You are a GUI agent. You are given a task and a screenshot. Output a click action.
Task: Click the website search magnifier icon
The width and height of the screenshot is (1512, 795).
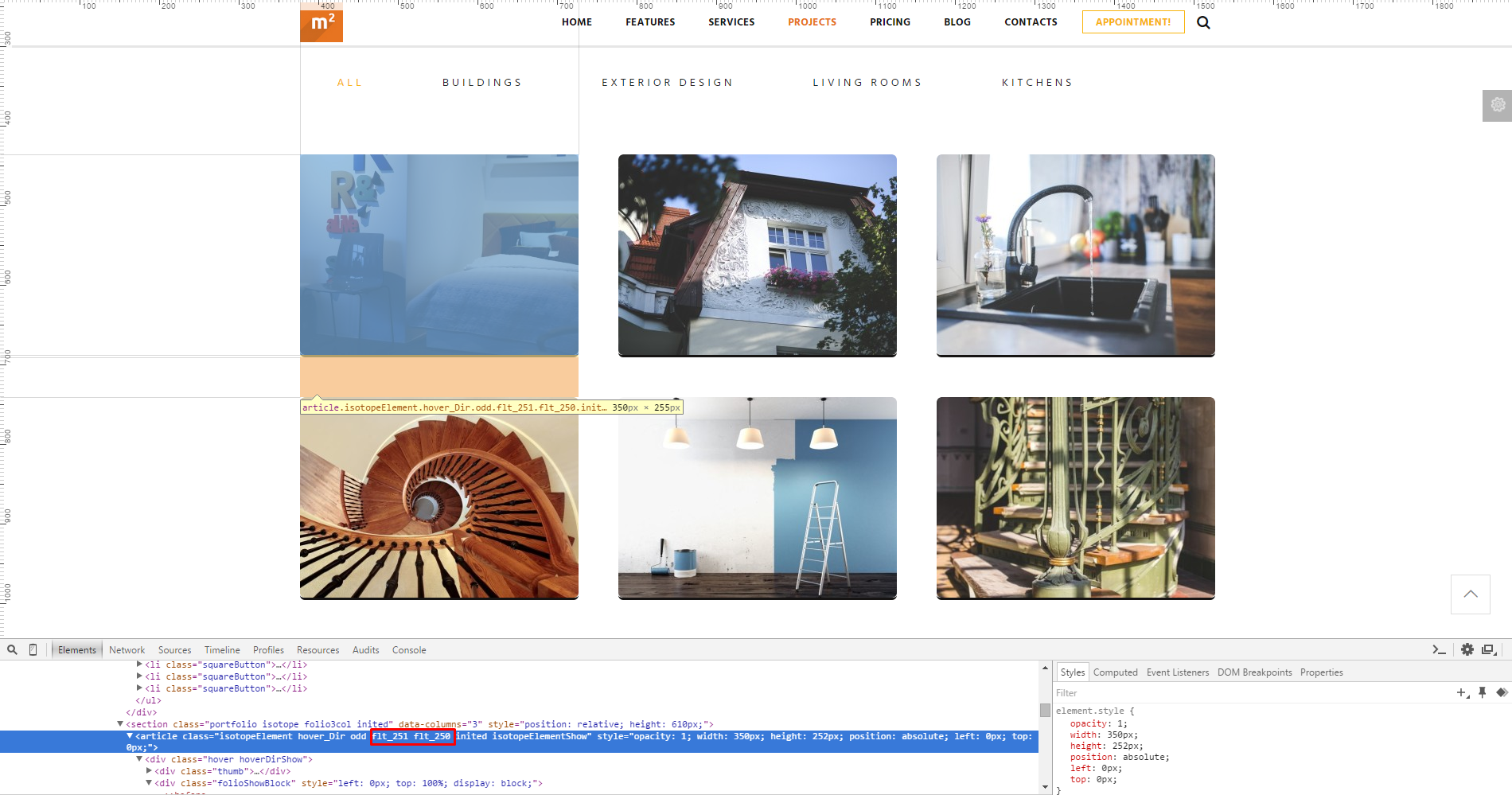(1203, 22)
